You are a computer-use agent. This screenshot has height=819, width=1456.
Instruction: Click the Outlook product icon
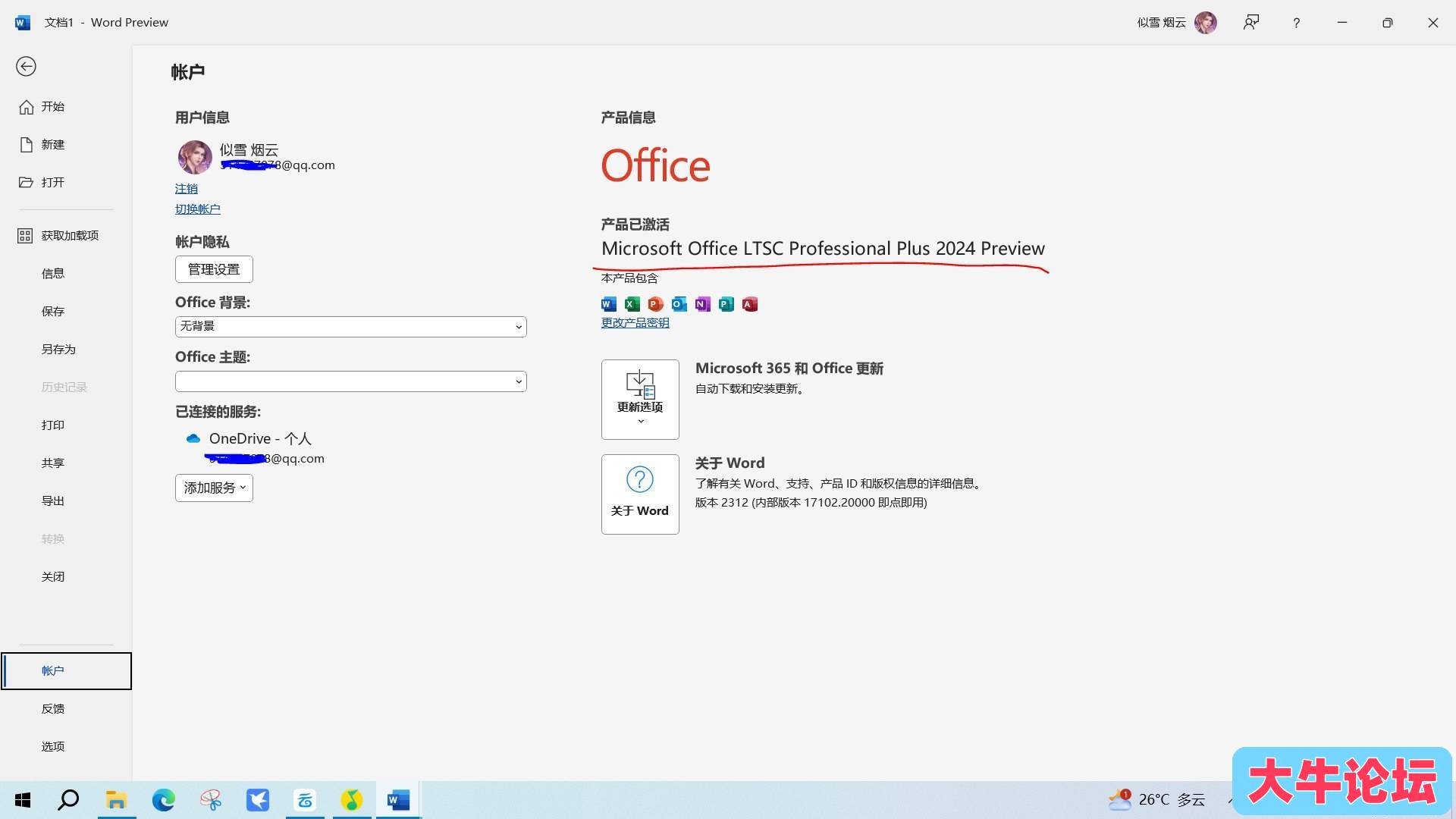(679, 305)
